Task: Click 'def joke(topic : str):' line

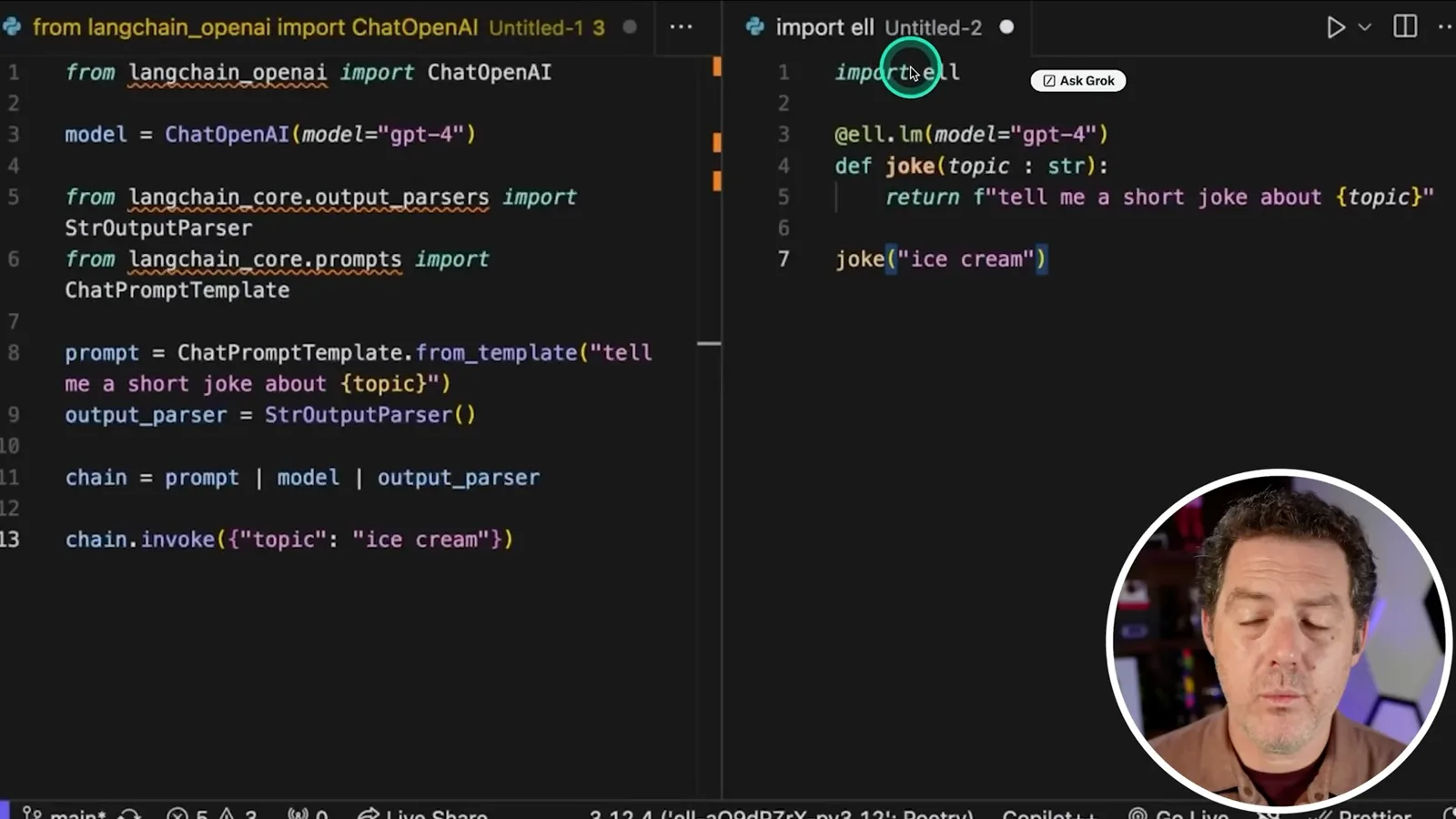Action: 972,167
